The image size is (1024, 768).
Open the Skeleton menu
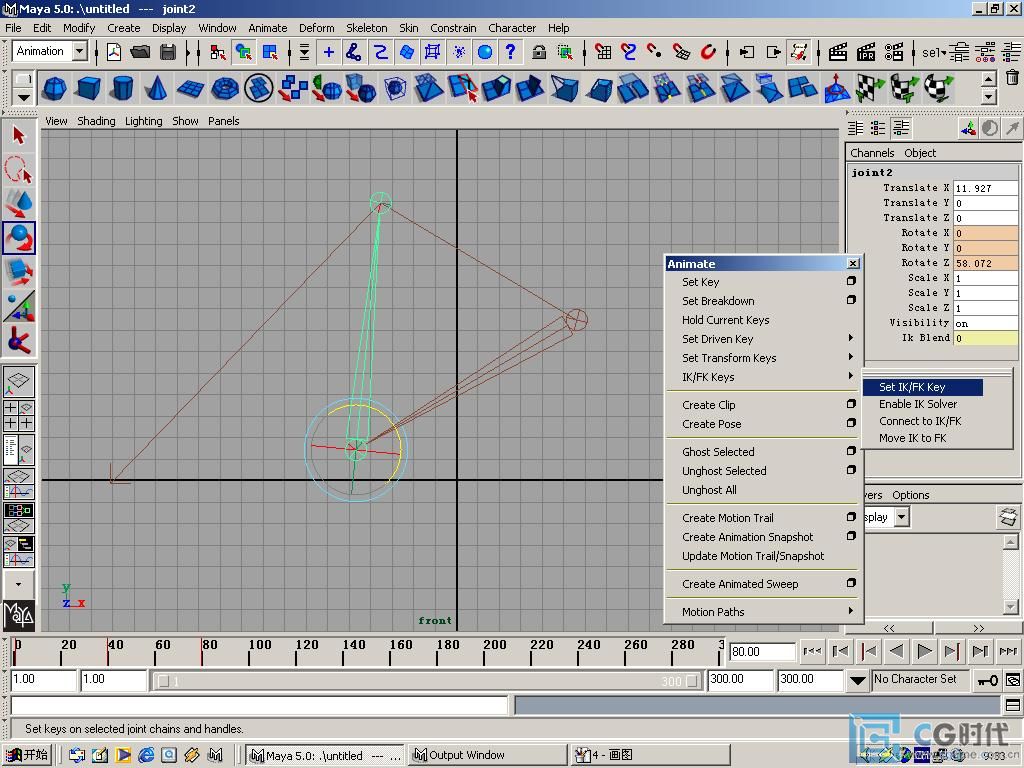point(366,28)
